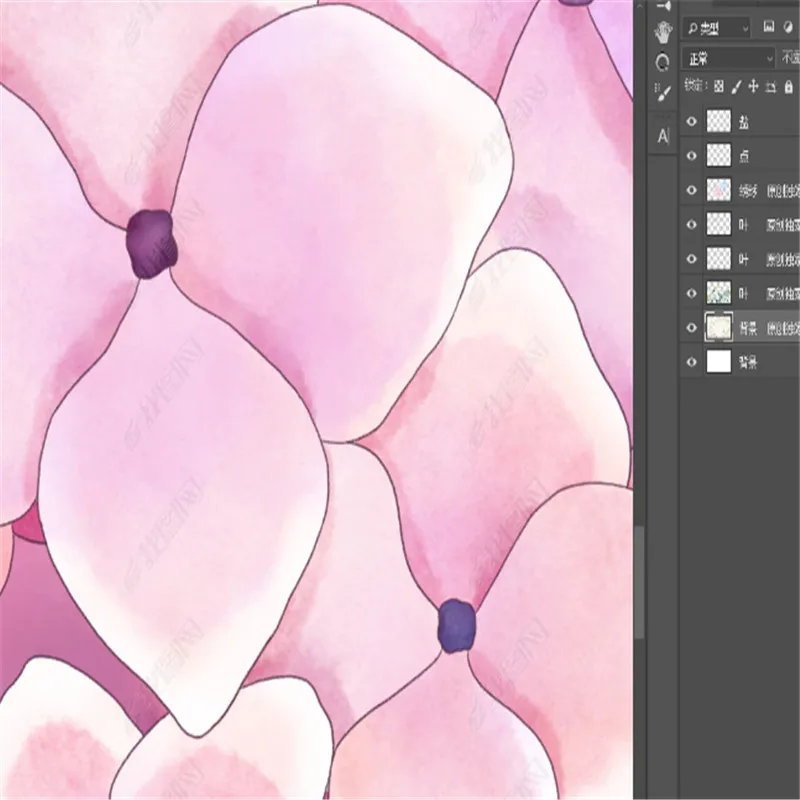Viewport: 800px width, 800px height.
Task: Hide the 绣球 layer
Action: coord(691,190)
